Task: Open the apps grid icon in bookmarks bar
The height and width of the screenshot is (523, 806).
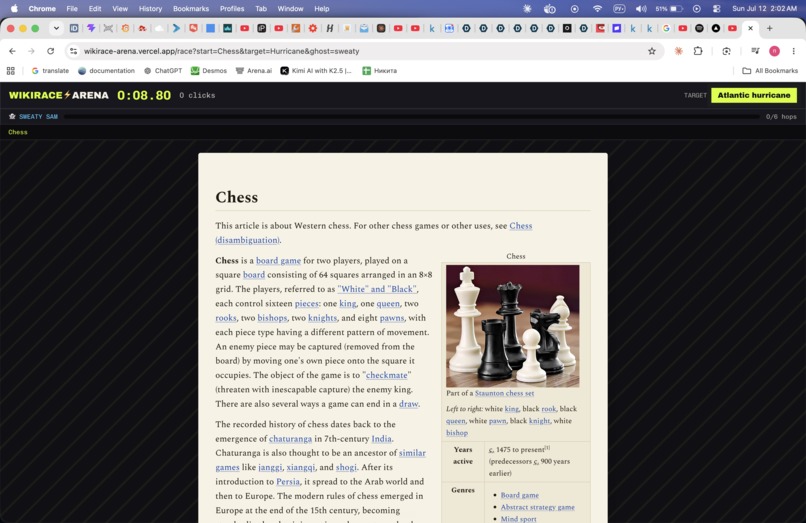Action: pos(11,70)
